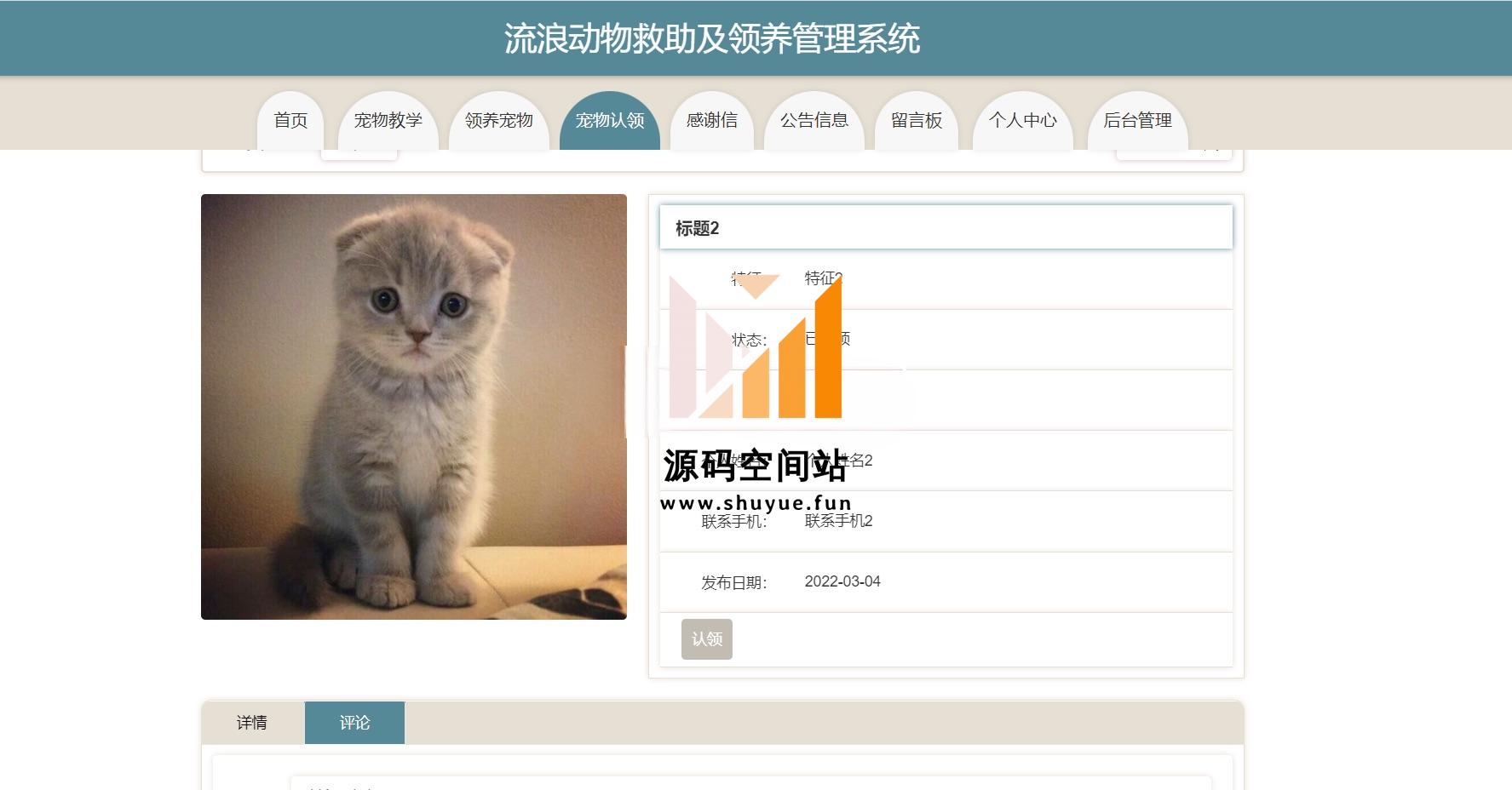
Task: Switch to the 评论 tab
Action: (x=354, y=723)
